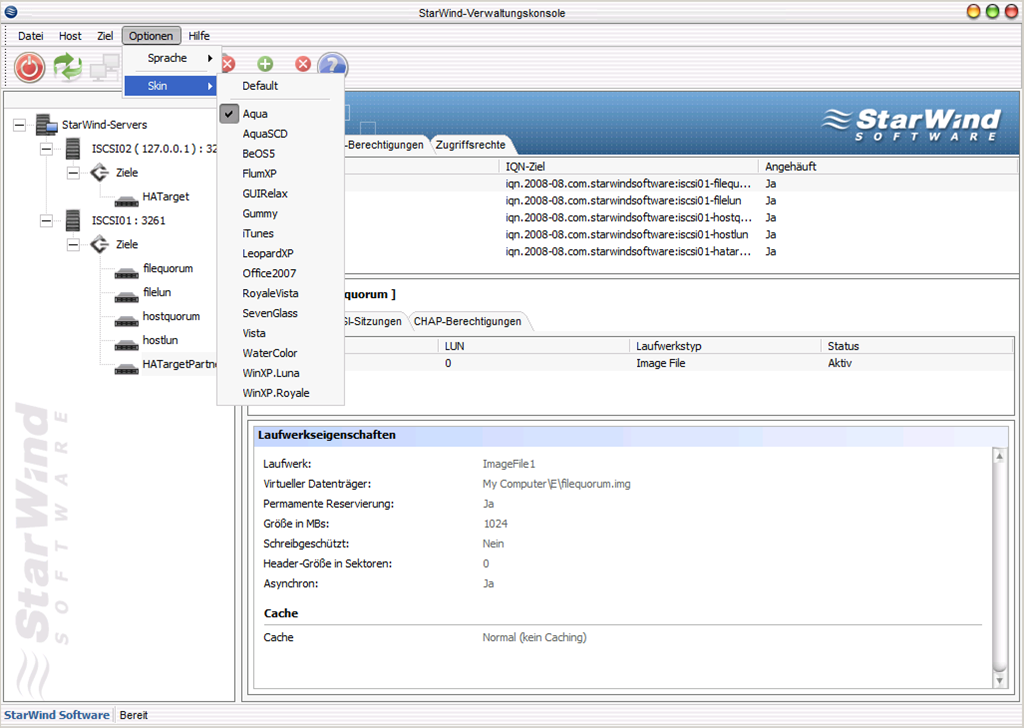This screenshot has width=1024, height=728.
Task: Close the Optionen menu
Action: point(151,36)
